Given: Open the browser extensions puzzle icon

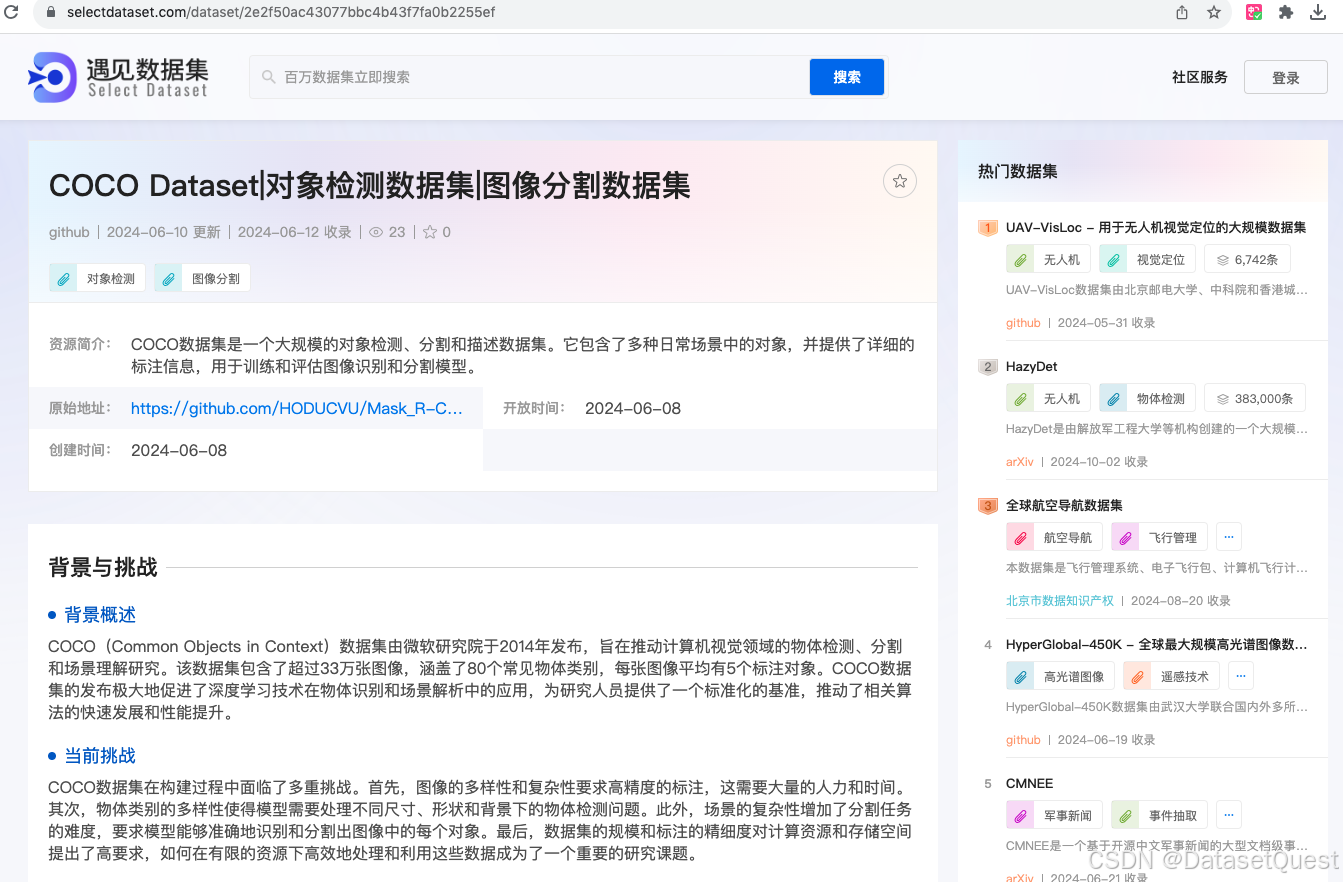Looking at the screenshot, I should tap(1286, 12).
